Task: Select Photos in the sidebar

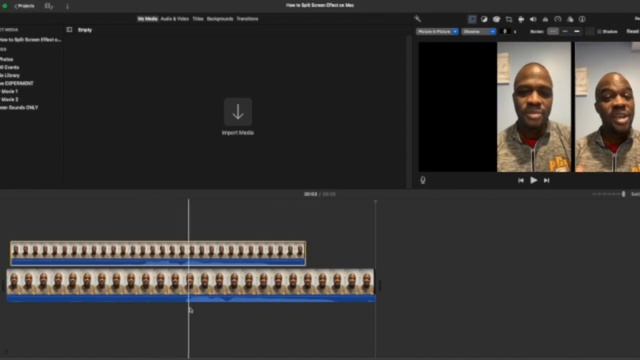Action: click(x=7, y=59)
